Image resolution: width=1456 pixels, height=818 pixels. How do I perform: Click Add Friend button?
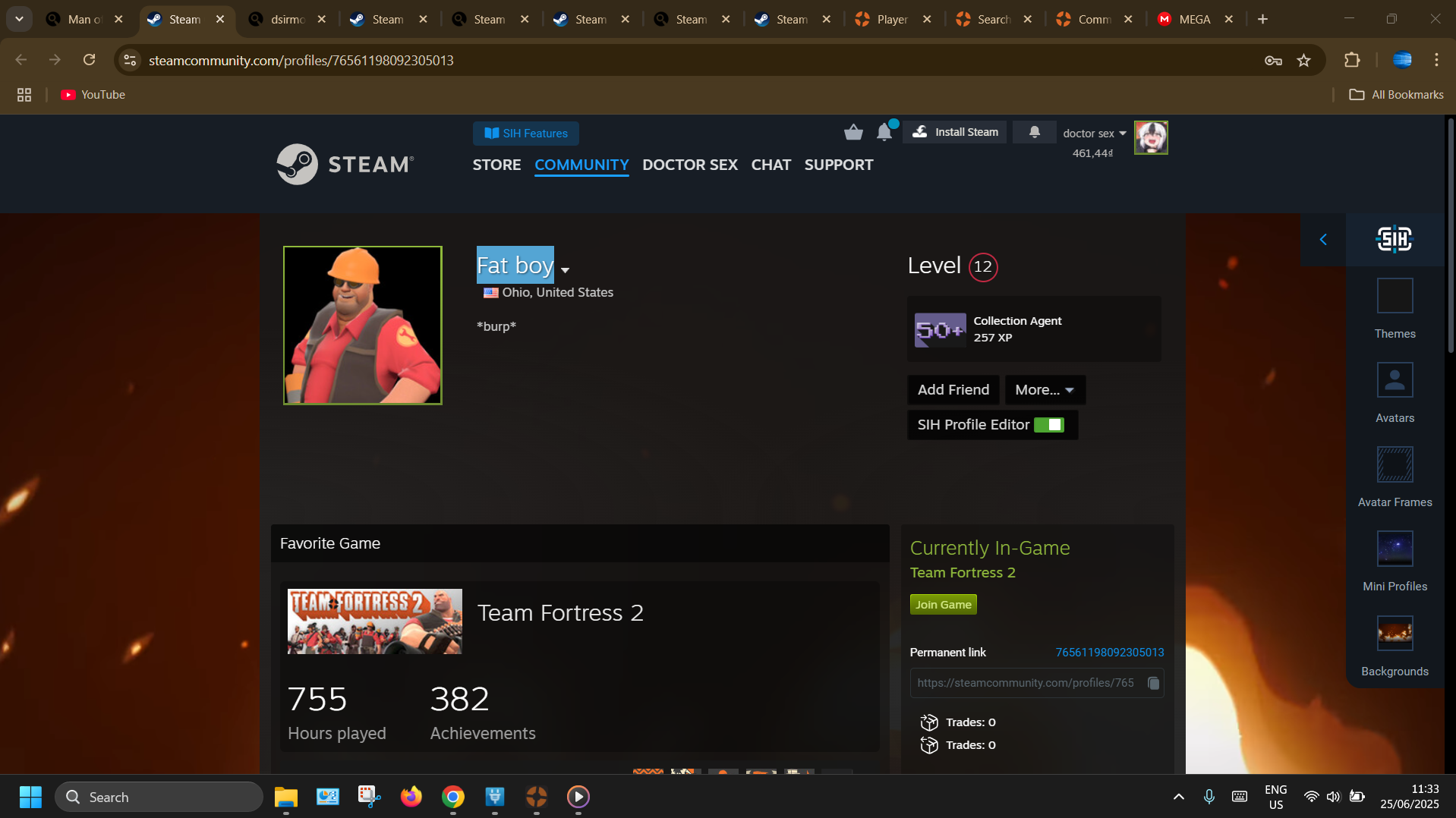(x=953, y=390)
